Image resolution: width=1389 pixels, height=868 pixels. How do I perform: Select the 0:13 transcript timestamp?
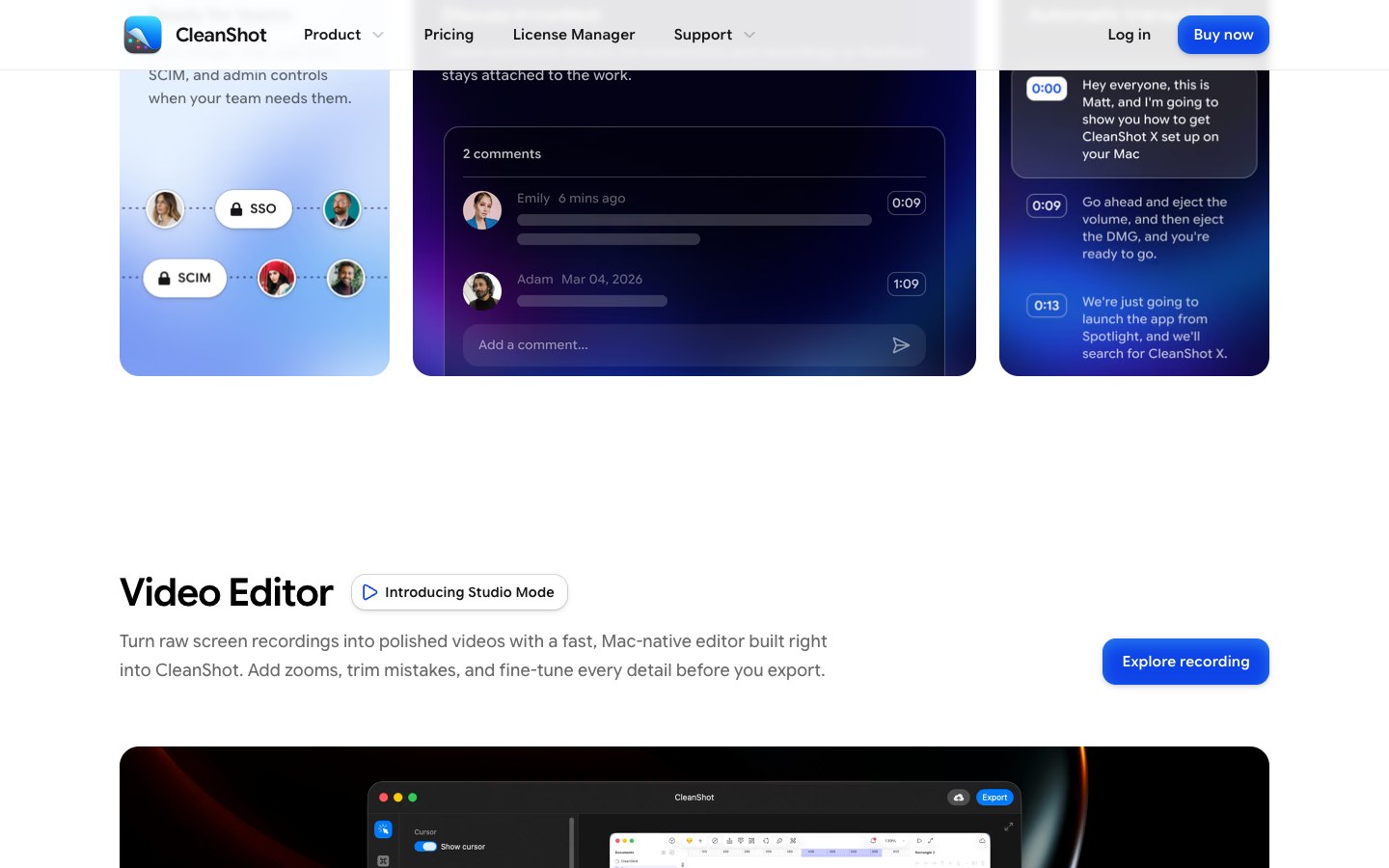tap(1047, 306)
